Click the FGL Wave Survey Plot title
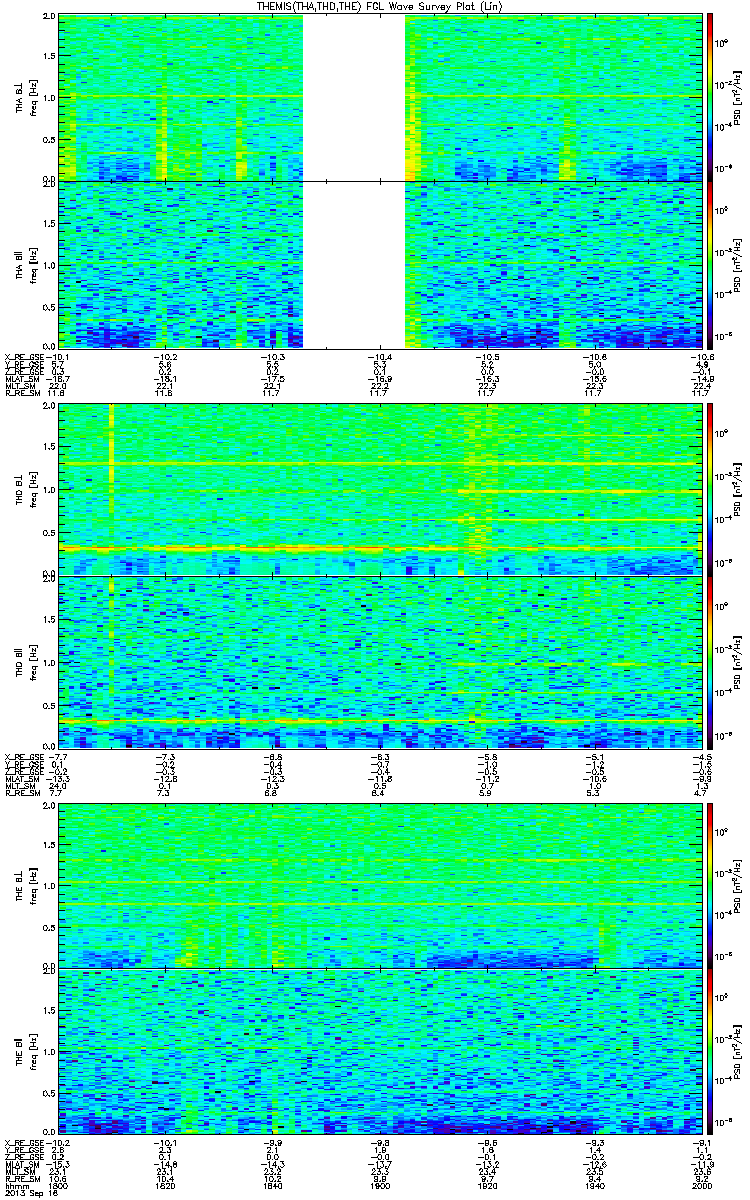This screenshot has height=1200, width=750. tap(378, 7)
